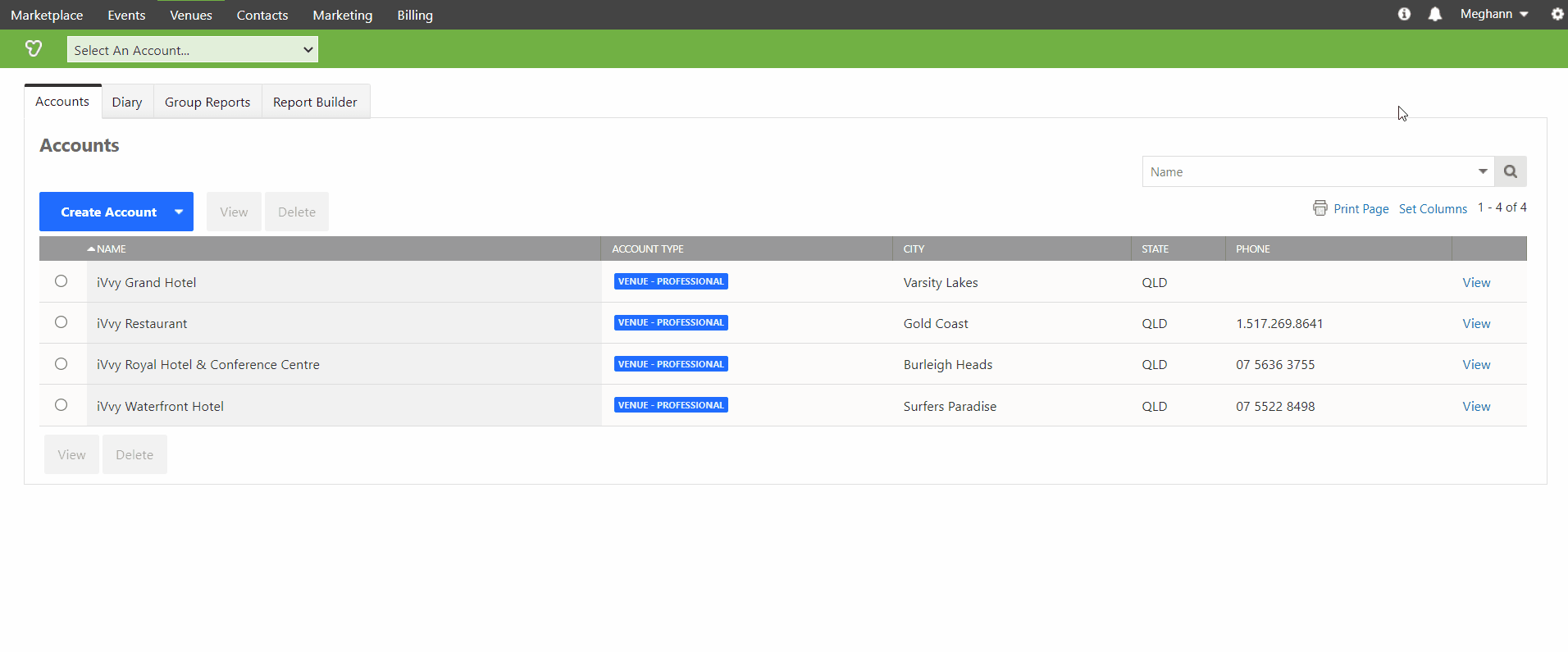The height and width of the screenshot is (652, 1568).
Task: Click the top View button beside Create Account
Action: tap(234, 212)
